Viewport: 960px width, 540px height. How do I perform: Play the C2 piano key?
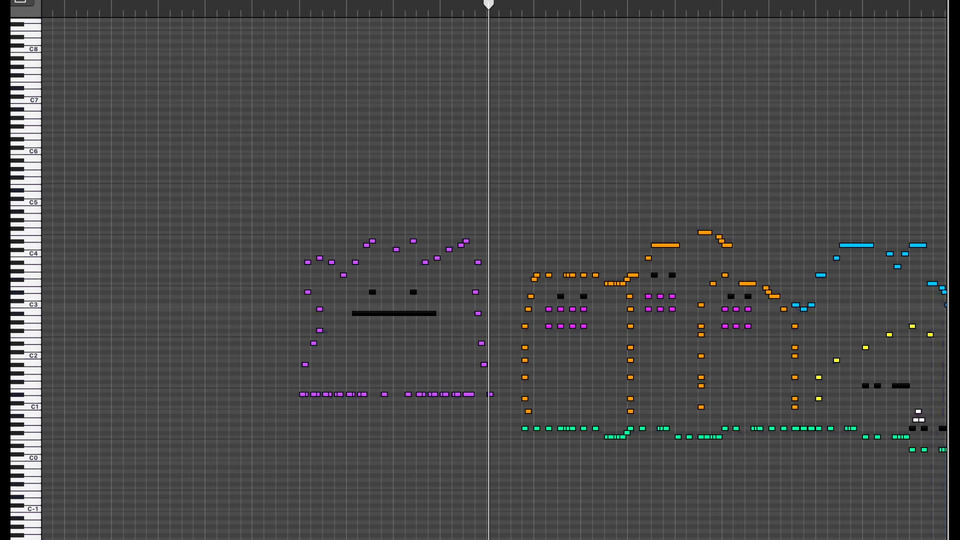pos(26,356)
